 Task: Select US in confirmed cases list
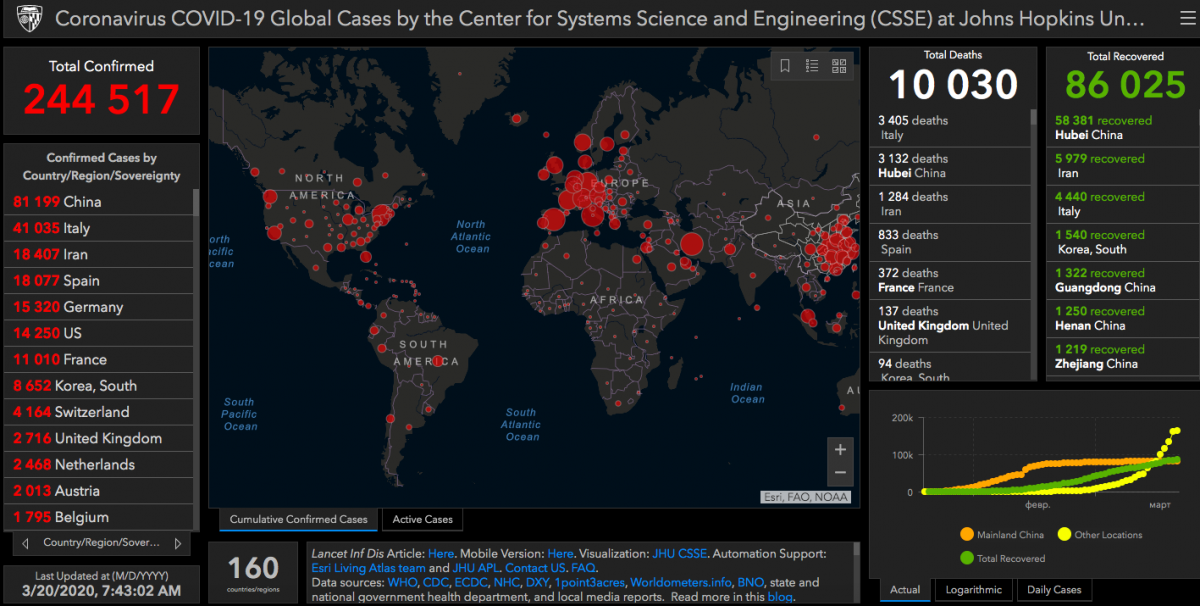(x=98, y=333)
